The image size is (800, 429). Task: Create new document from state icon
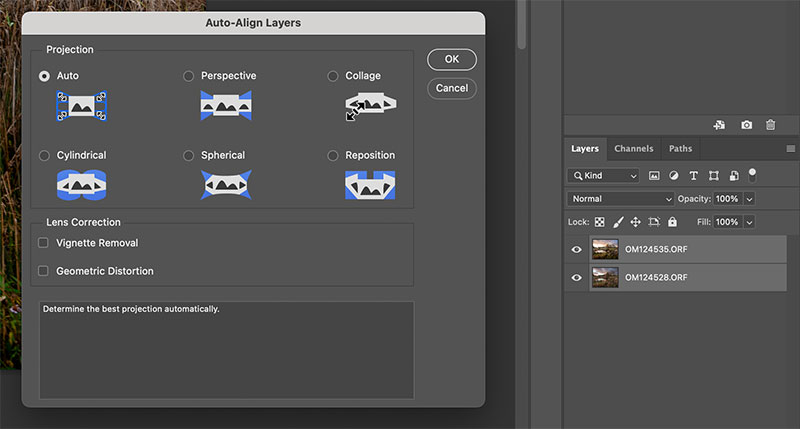[719, 125]
